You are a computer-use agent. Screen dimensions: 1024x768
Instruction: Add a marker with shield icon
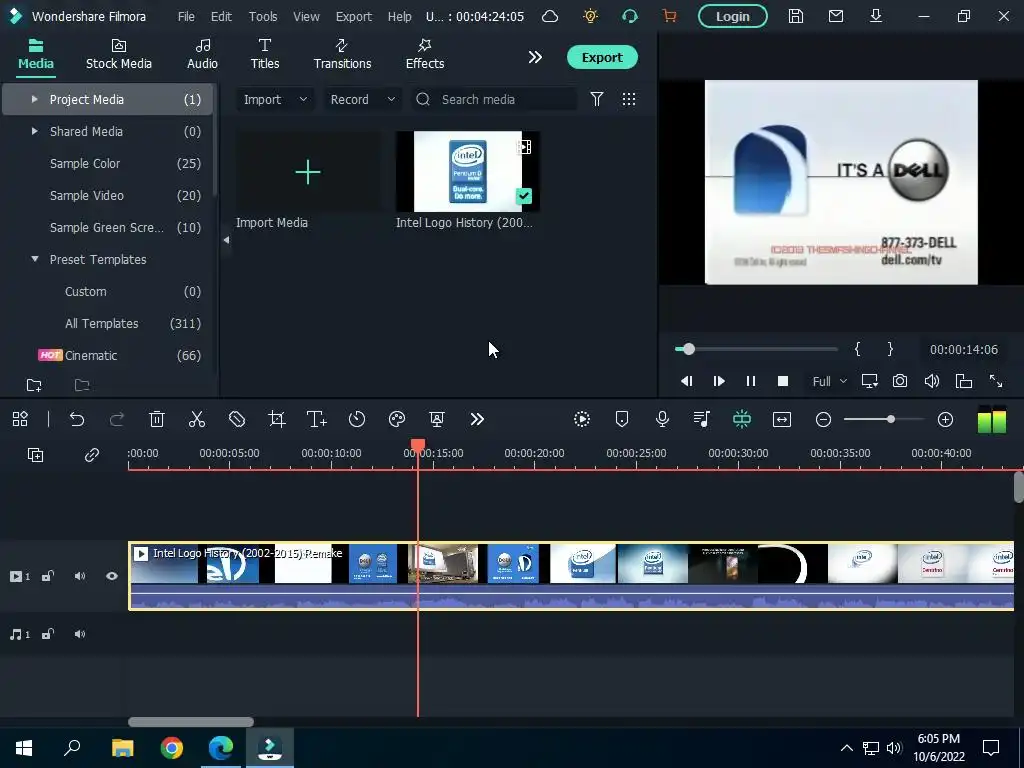tap(622, 419)
